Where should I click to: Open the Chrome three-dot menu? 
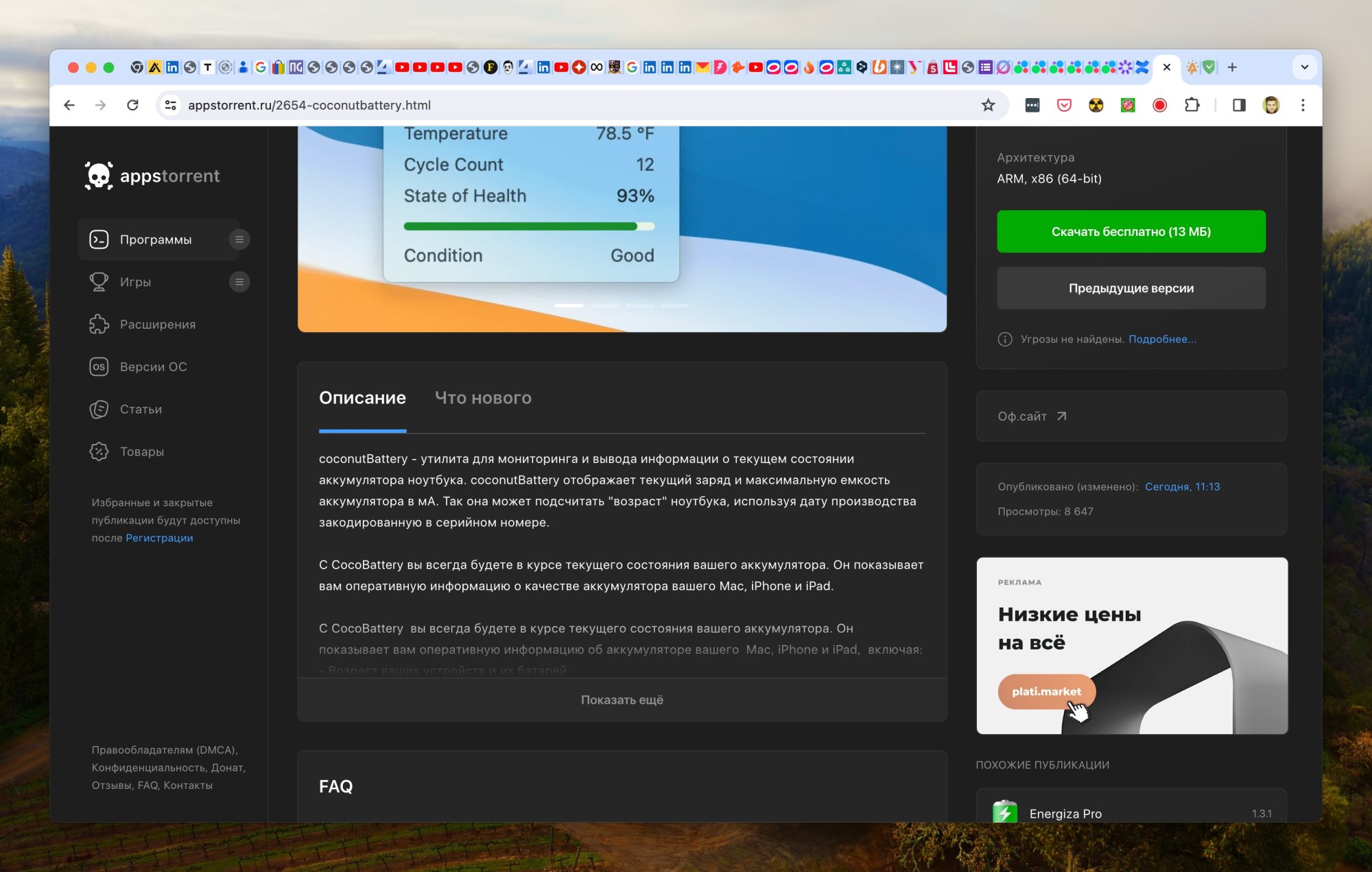click(1303, 105)
